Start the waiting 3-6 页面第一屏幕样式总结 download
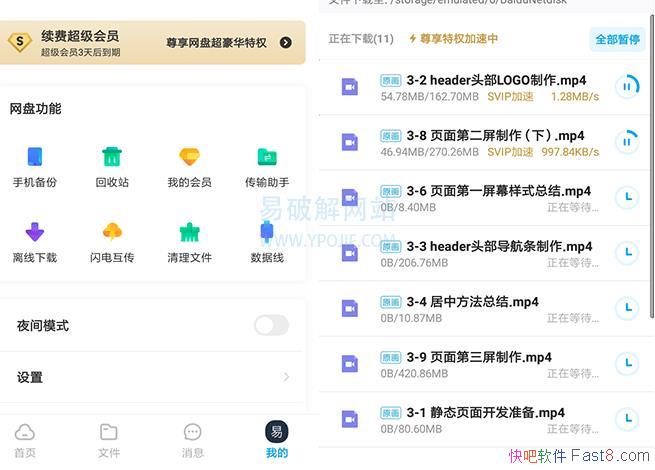 pos(627,197)
